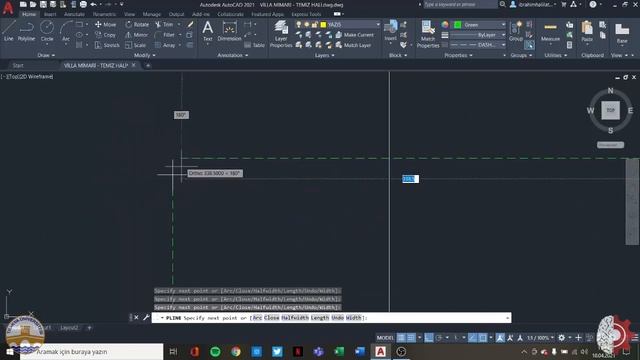Click the TOP face of ViewCube
The height and width of the screenshot is (360, 640).
coord(610,110)
